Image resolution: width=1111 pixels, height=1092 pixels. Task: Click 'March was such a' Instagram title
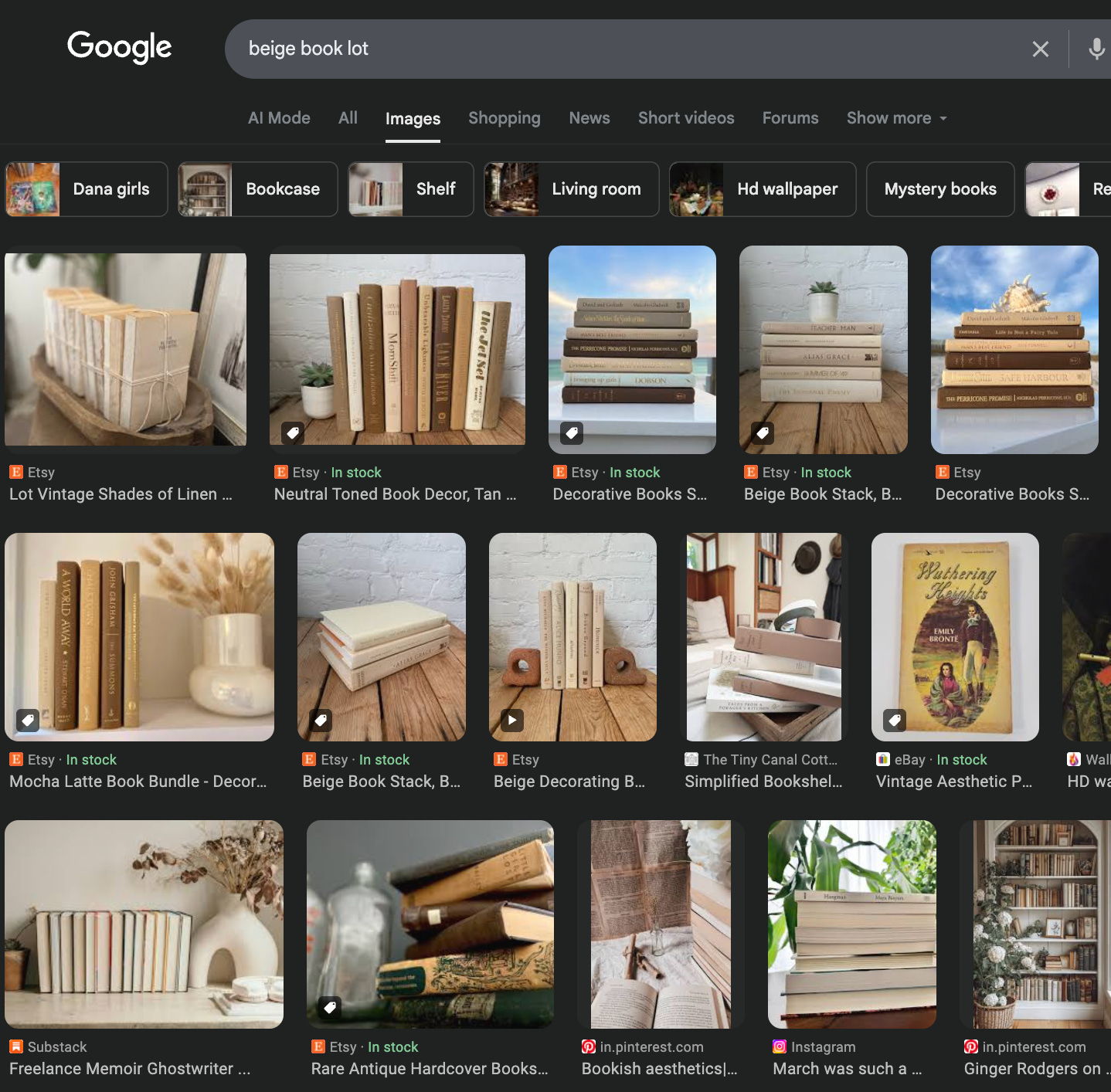848,1069
